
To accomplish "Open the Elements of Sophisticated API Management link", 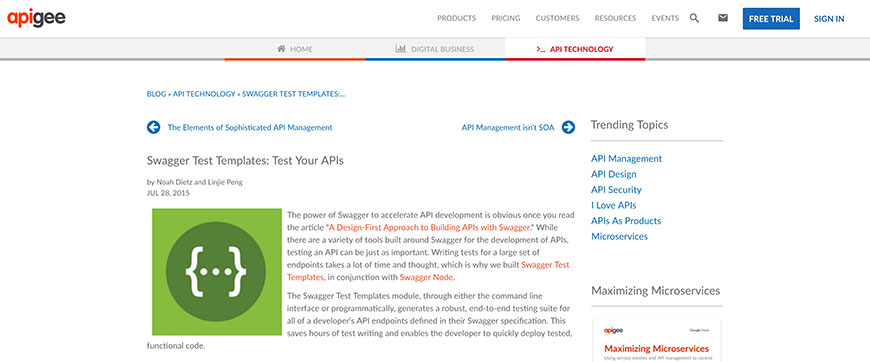I will [x=250, y=127].
